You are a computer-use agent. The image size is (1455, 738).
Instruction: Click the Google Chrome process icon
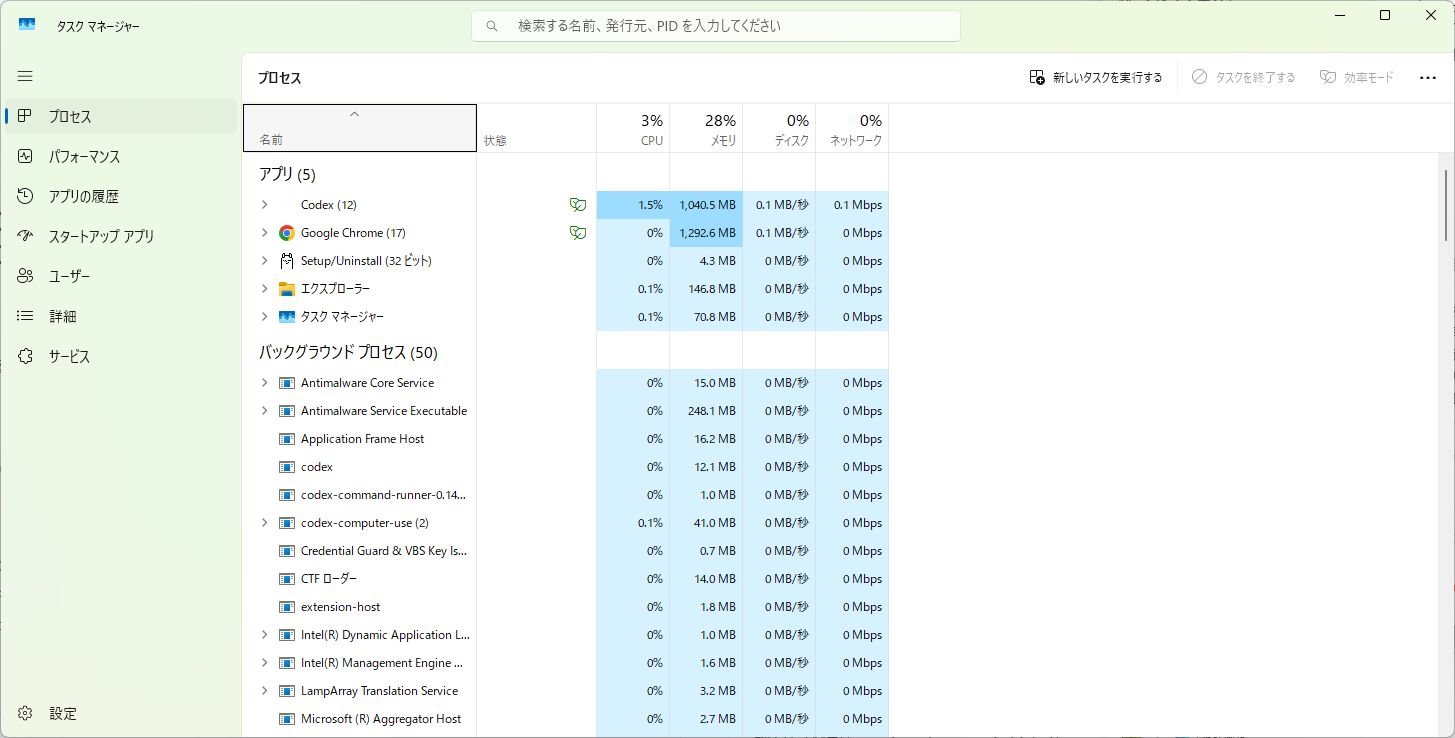(287, 233)
